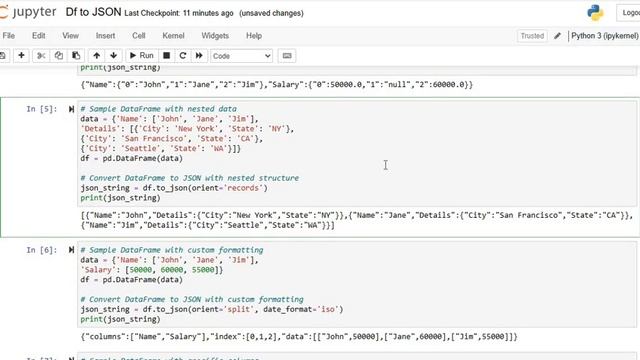Screen dimensions: 640x360
Task: Run the selected cell
Action: [x=141, y=56]
